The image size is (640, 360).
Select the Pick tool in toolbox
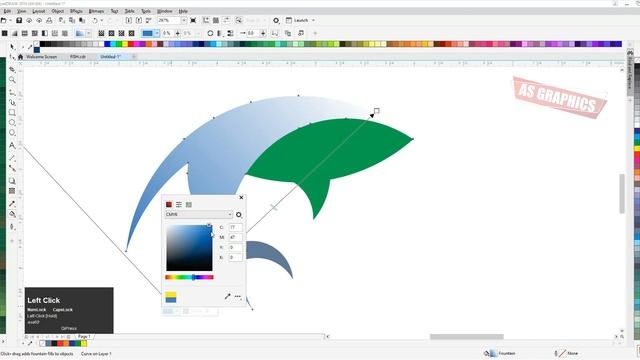(x=12, y=47)
